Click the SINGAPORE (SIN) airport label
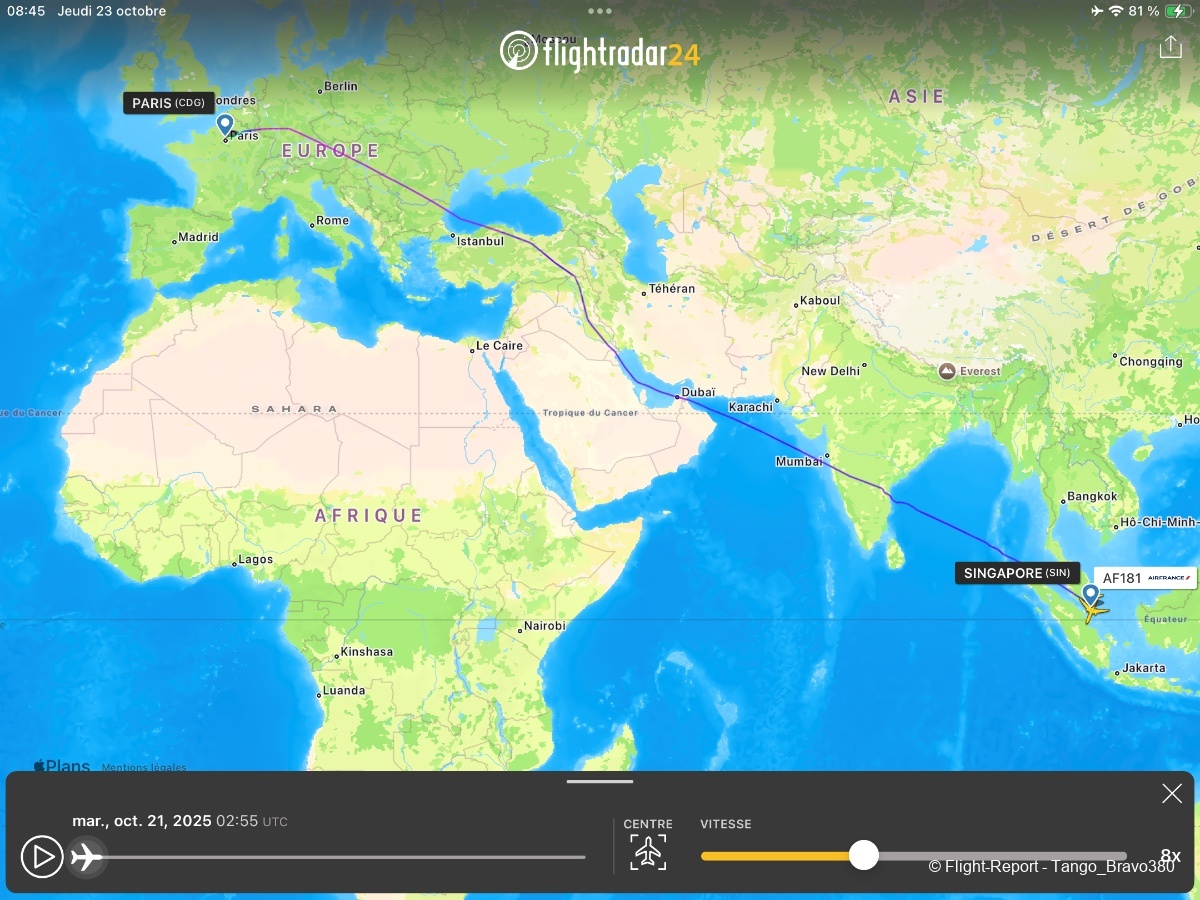1200x900 pixels. pos(1016,573)
